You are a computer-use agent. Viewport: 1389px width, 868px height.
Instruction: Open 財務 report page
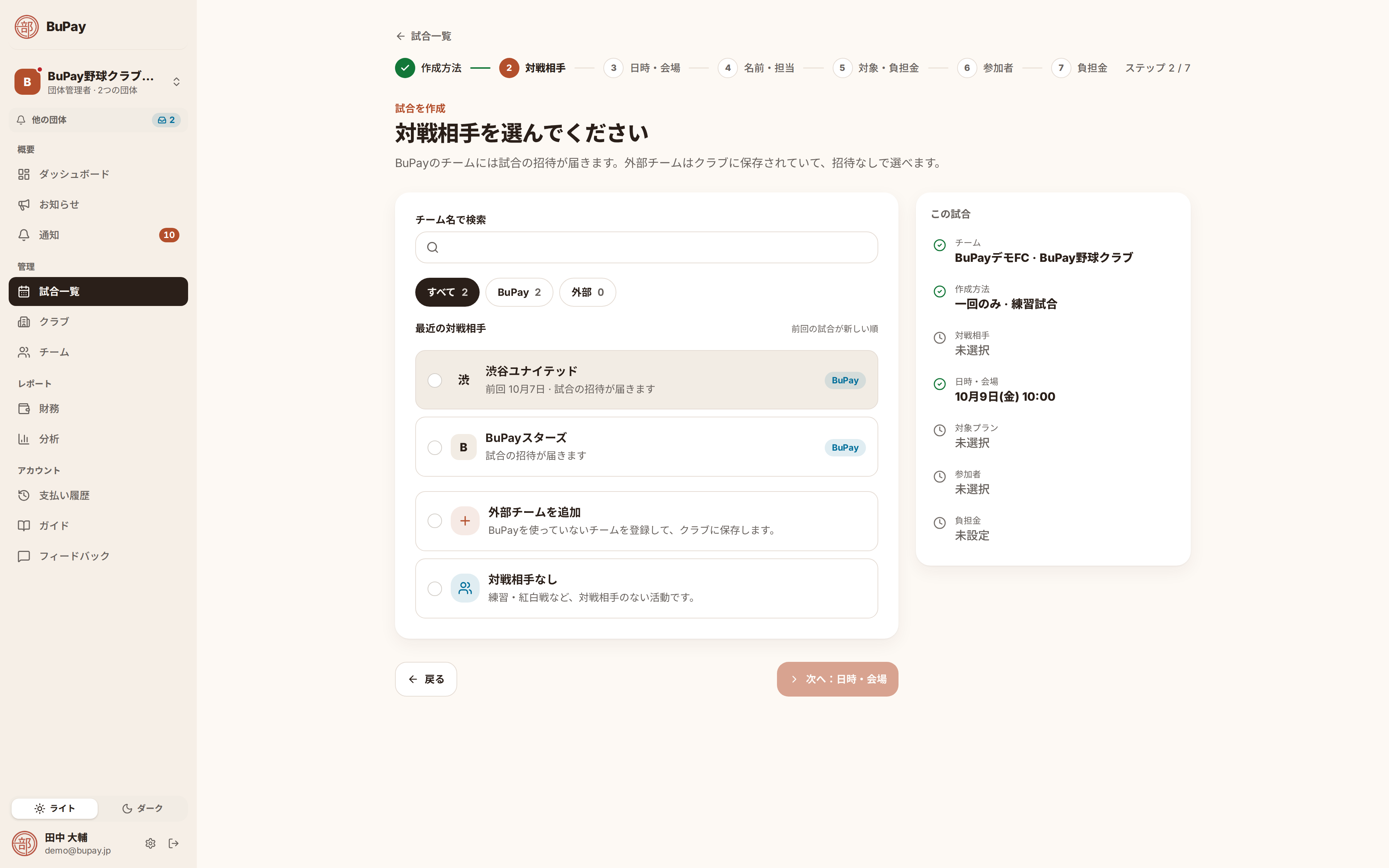click(98, 409)
